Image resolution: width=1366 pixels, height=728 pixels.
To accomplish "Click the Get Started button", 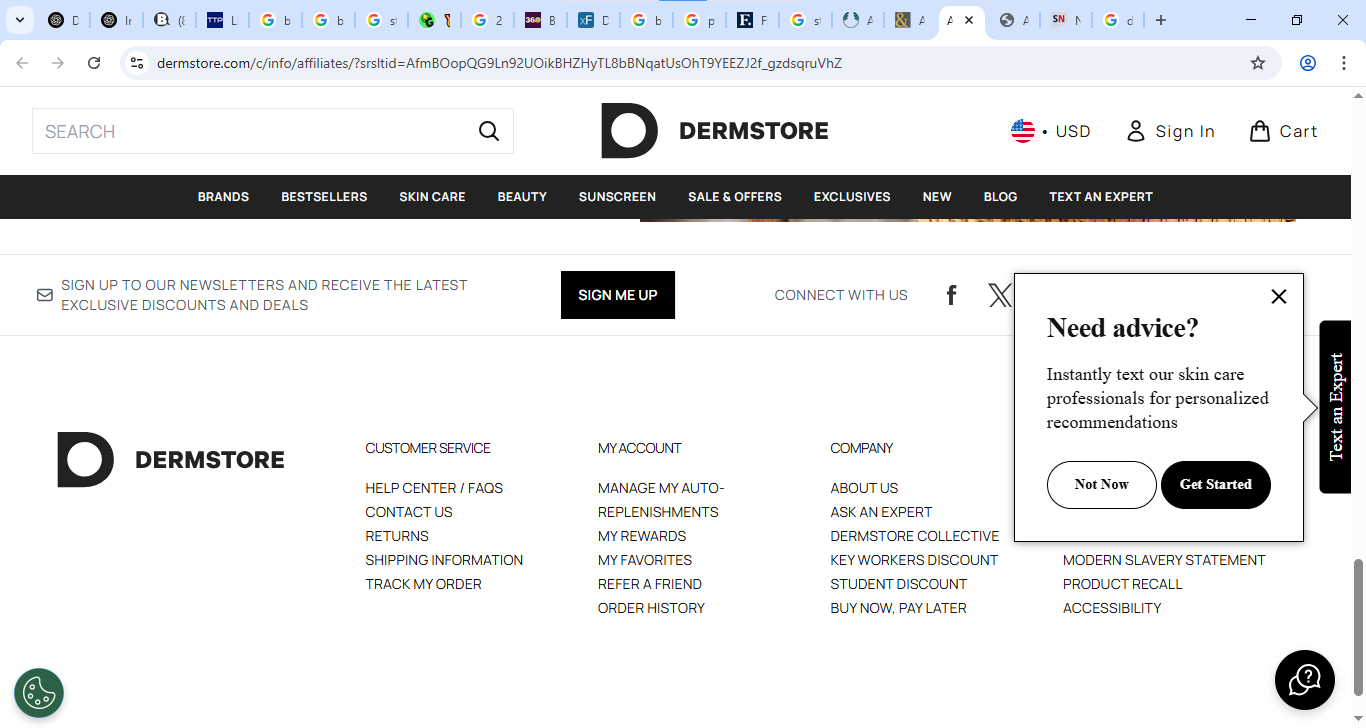I will click(1216, 485).
